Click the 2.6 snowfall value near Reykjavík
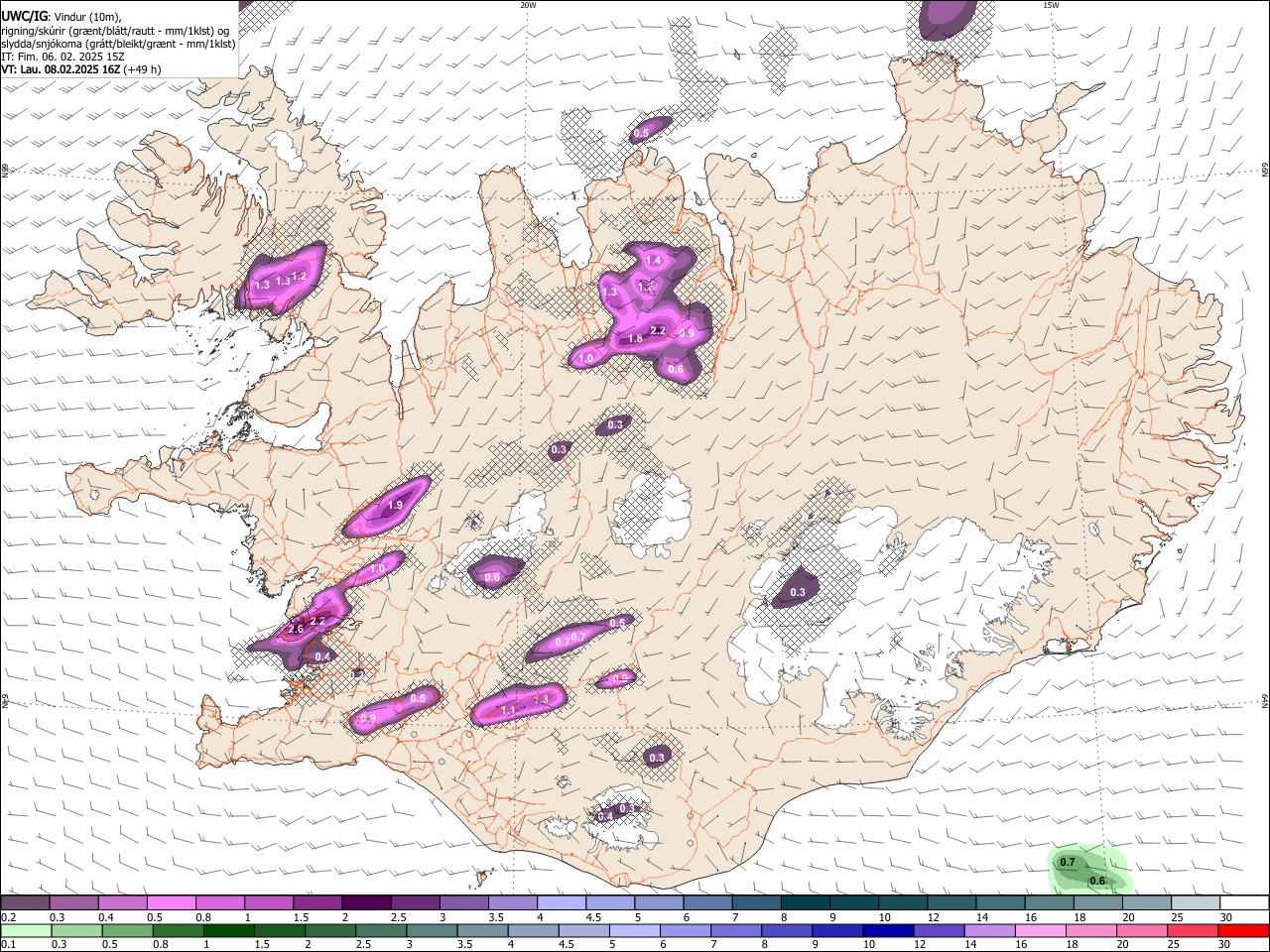The height and width of the screenshot is (952, 1270). pyautogui.click(x=295, y=629)
